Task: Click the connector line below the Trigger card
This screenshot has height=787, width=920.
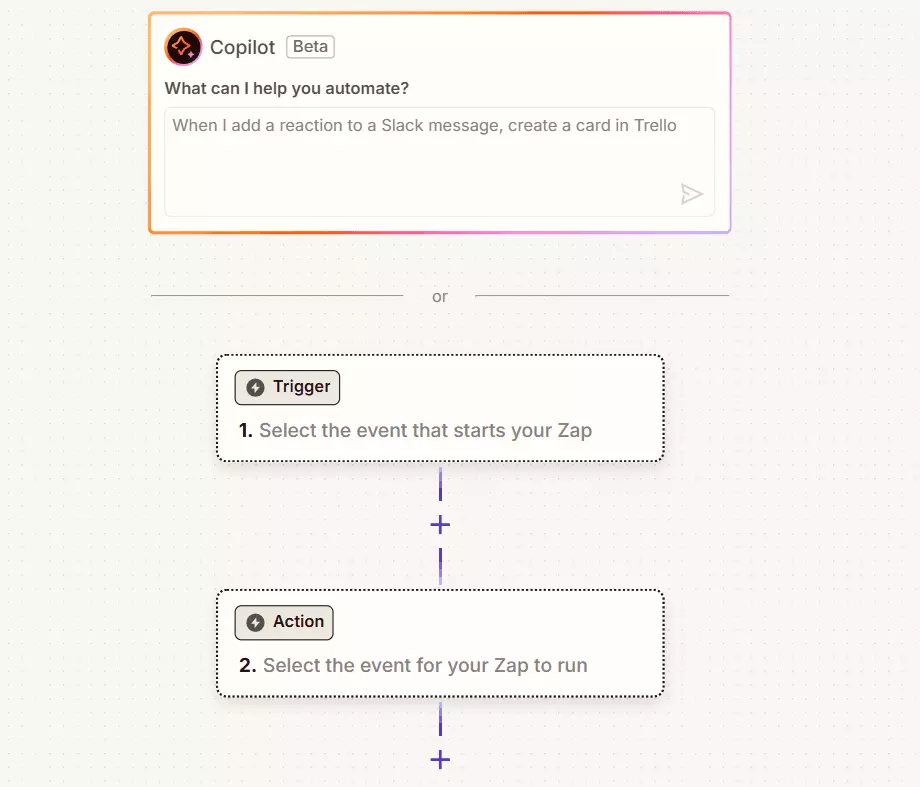Action: coord(440,485)
